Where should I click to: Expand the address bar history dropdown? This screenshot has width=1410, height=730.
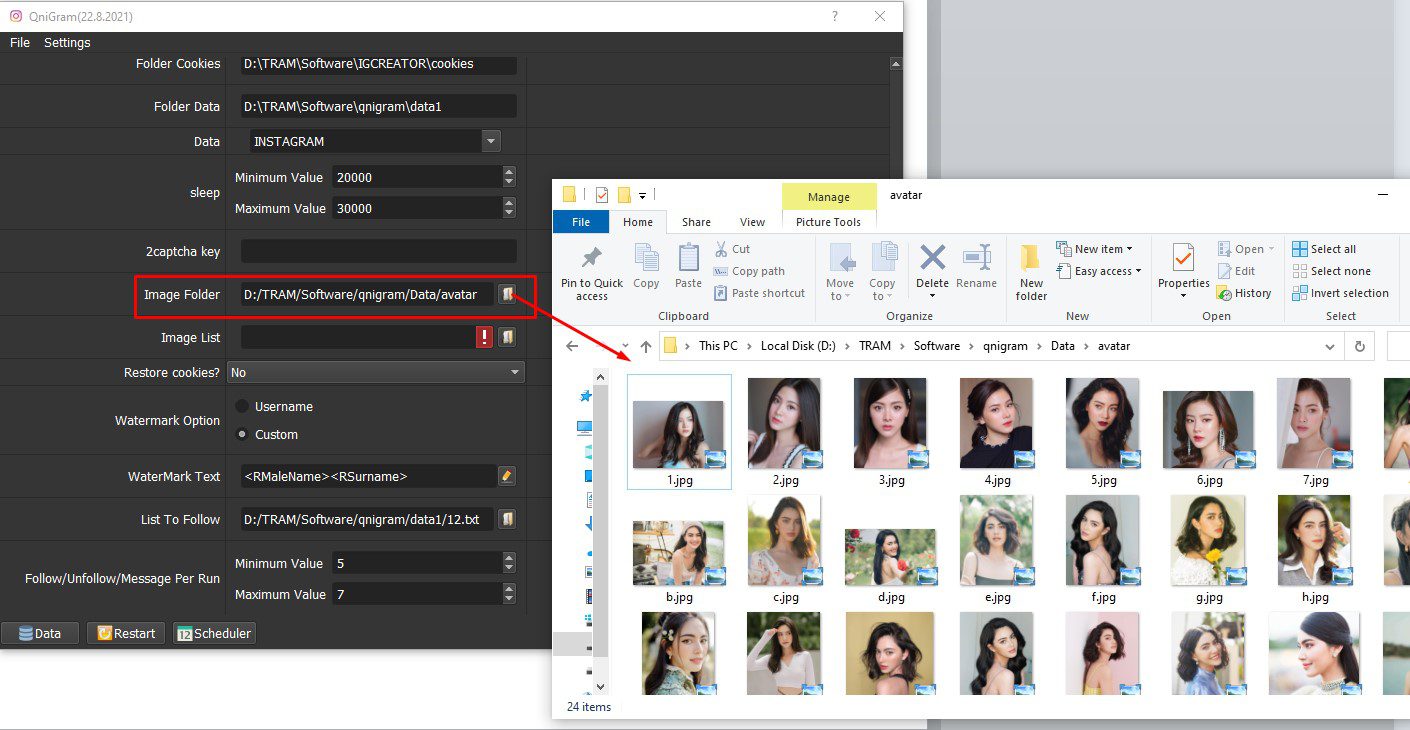click(1330, 346)
